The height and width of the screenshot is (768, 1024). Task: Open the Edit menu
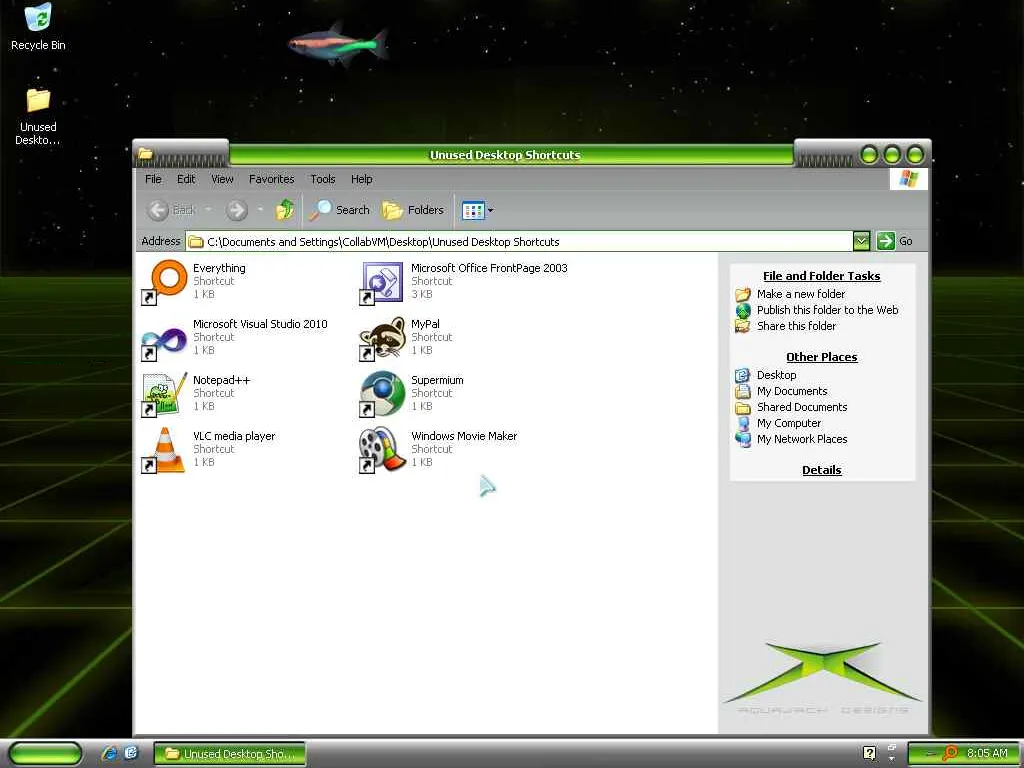186,179
